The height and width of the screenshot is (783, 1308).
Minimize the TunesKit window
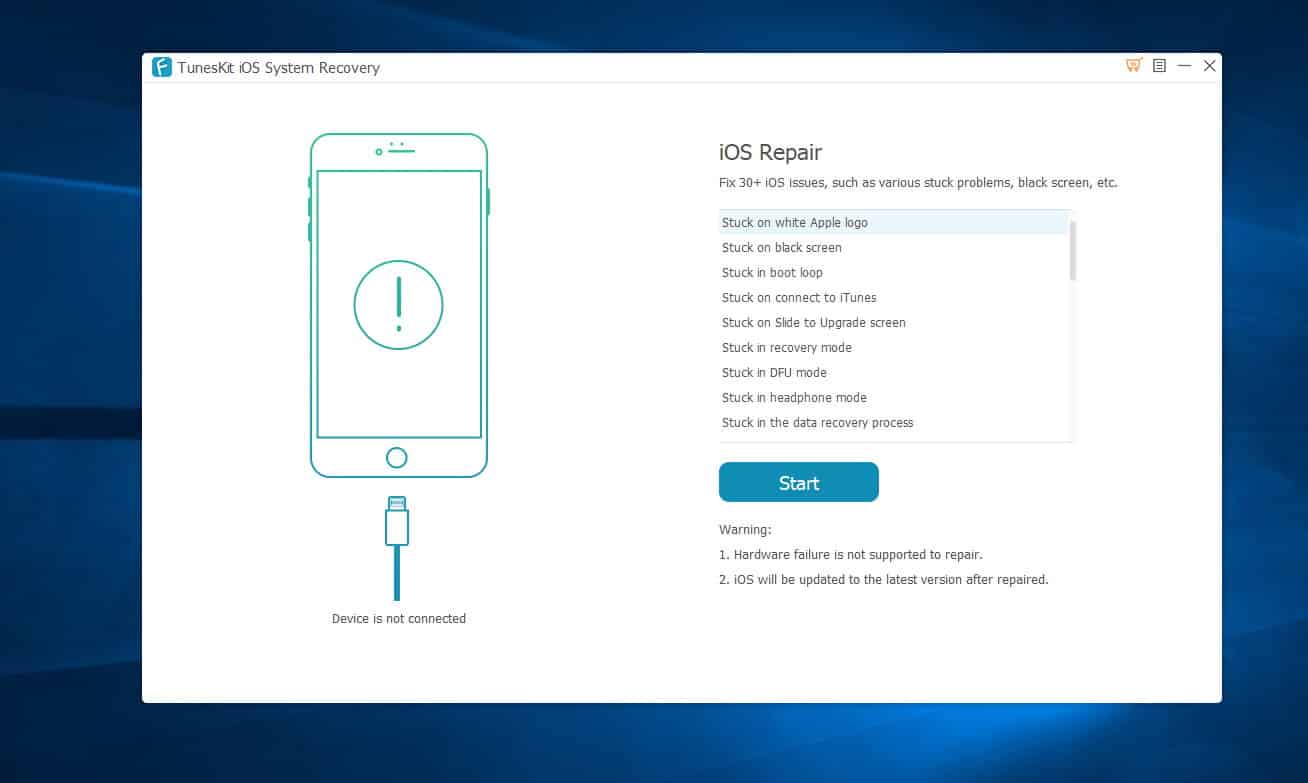(1184, 66)
